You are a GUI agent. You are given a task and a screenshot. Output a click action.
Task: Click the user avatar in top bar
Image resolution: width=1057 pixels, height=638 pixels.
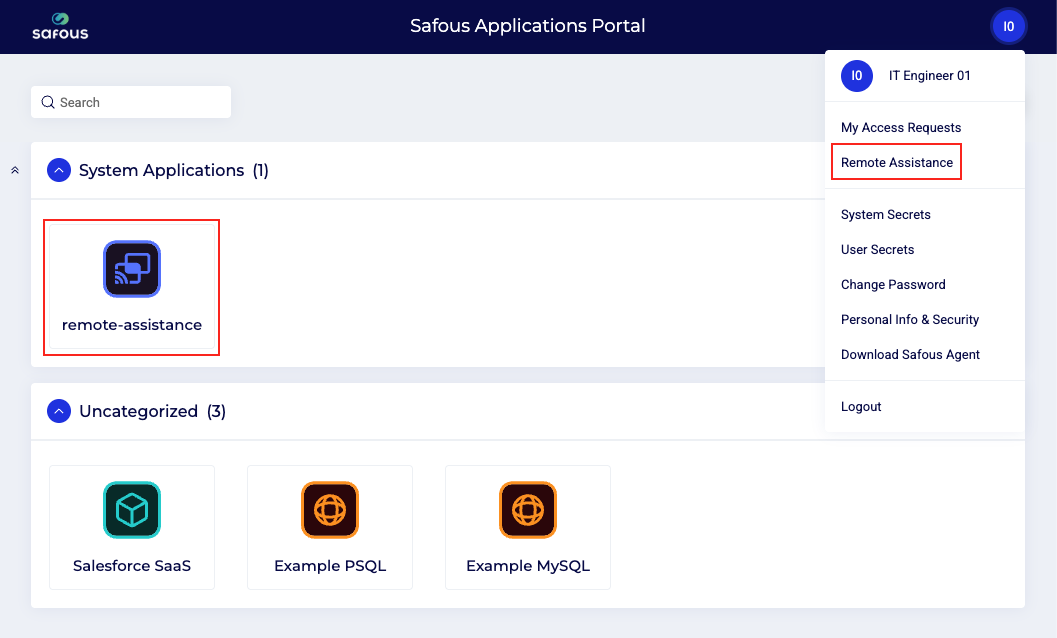pos(1008,27)
